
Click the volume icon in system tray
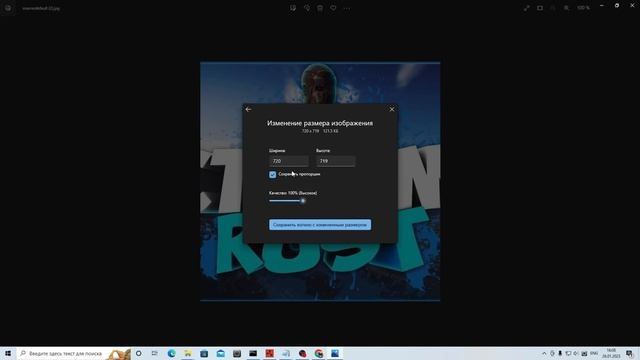click(x=576, y=353)
